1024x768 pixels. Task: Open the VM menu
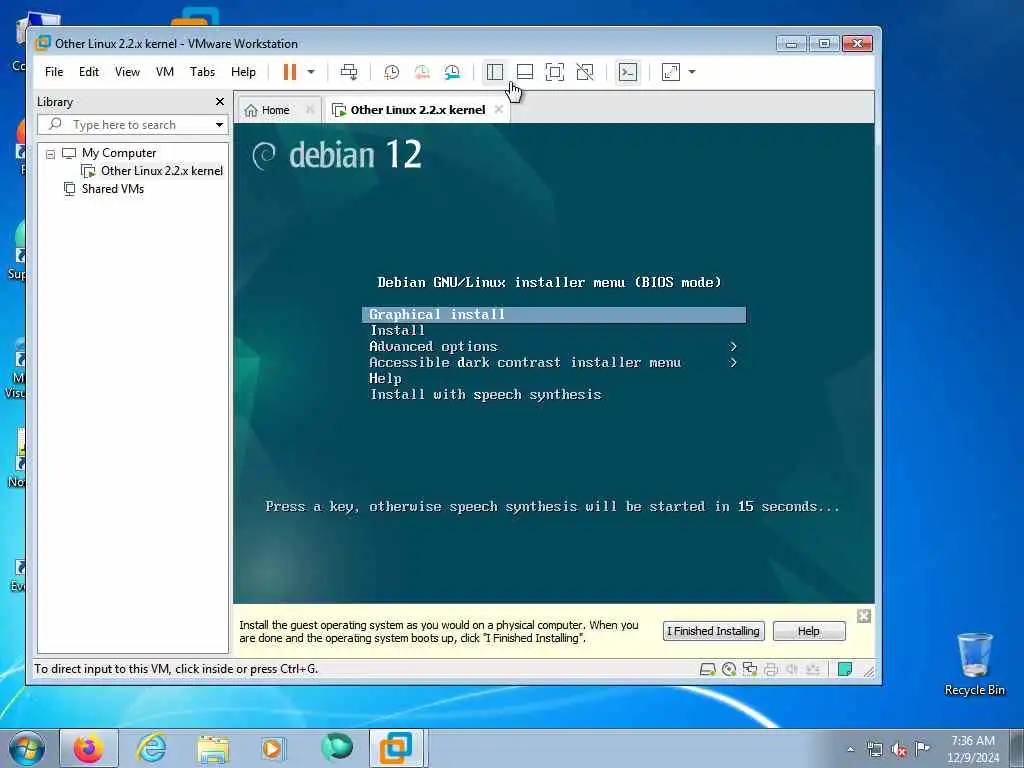[x=165, y=72]
